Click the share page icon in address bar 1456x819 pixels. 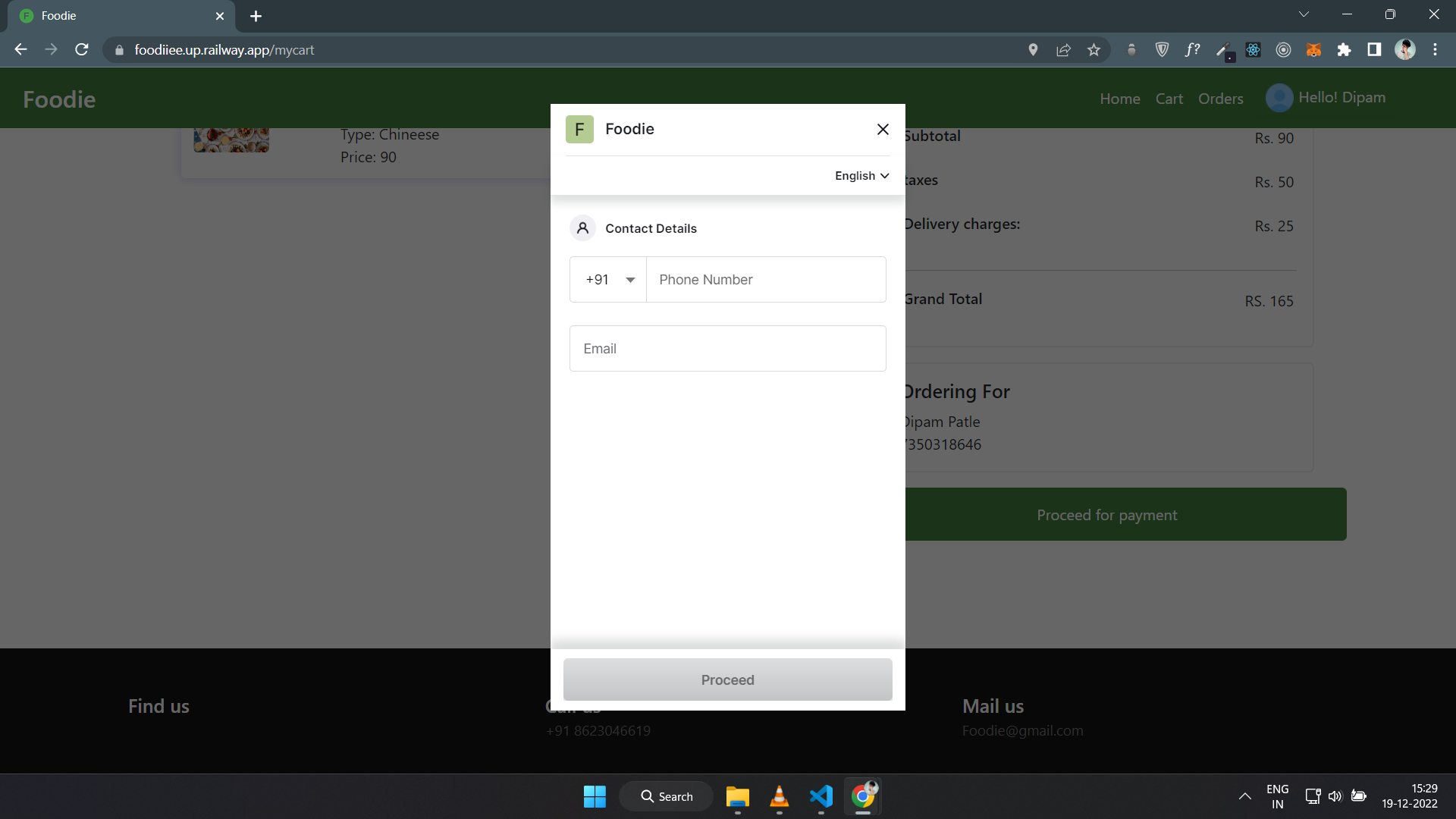tap(1063, 50)
